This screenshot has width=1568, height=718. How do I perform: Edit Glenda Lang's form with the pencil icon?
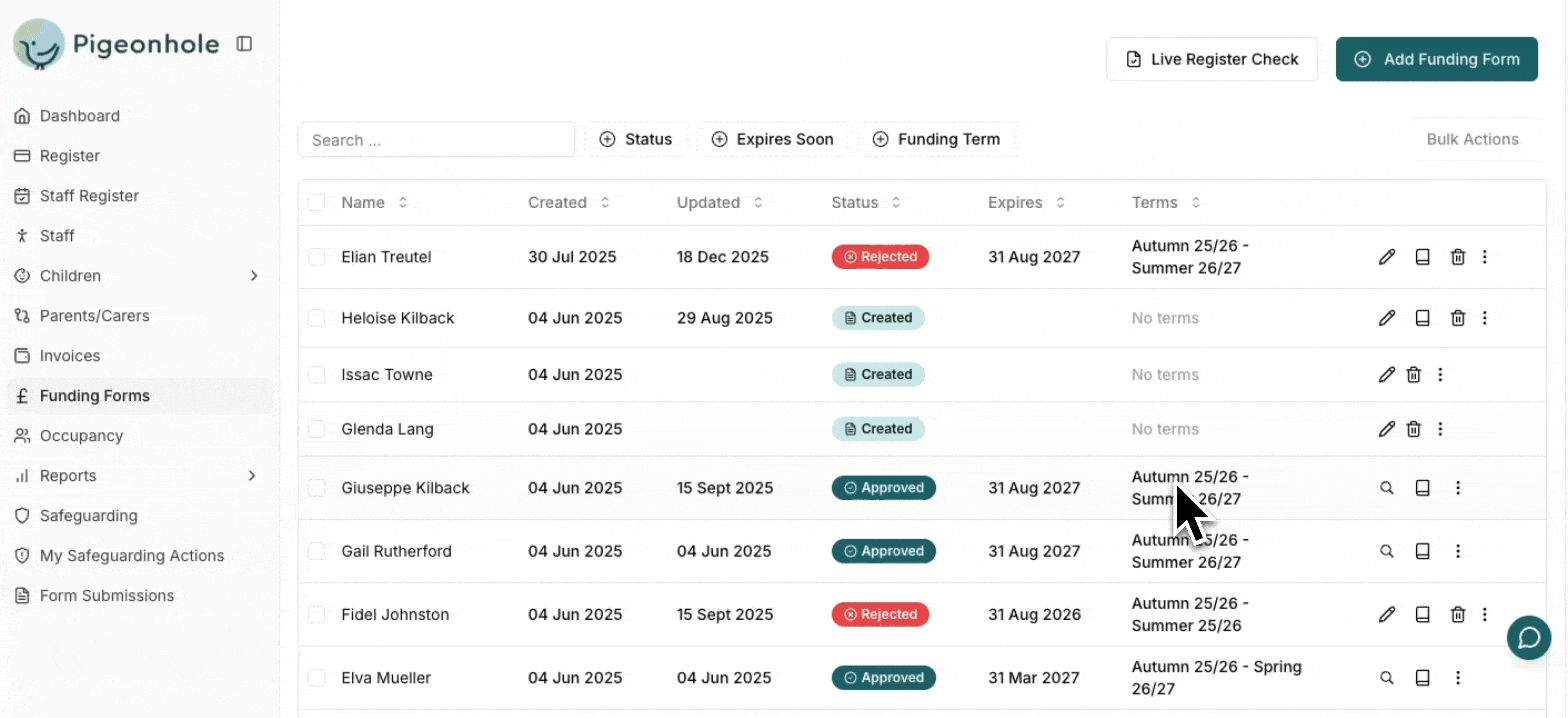point(1386,429)
